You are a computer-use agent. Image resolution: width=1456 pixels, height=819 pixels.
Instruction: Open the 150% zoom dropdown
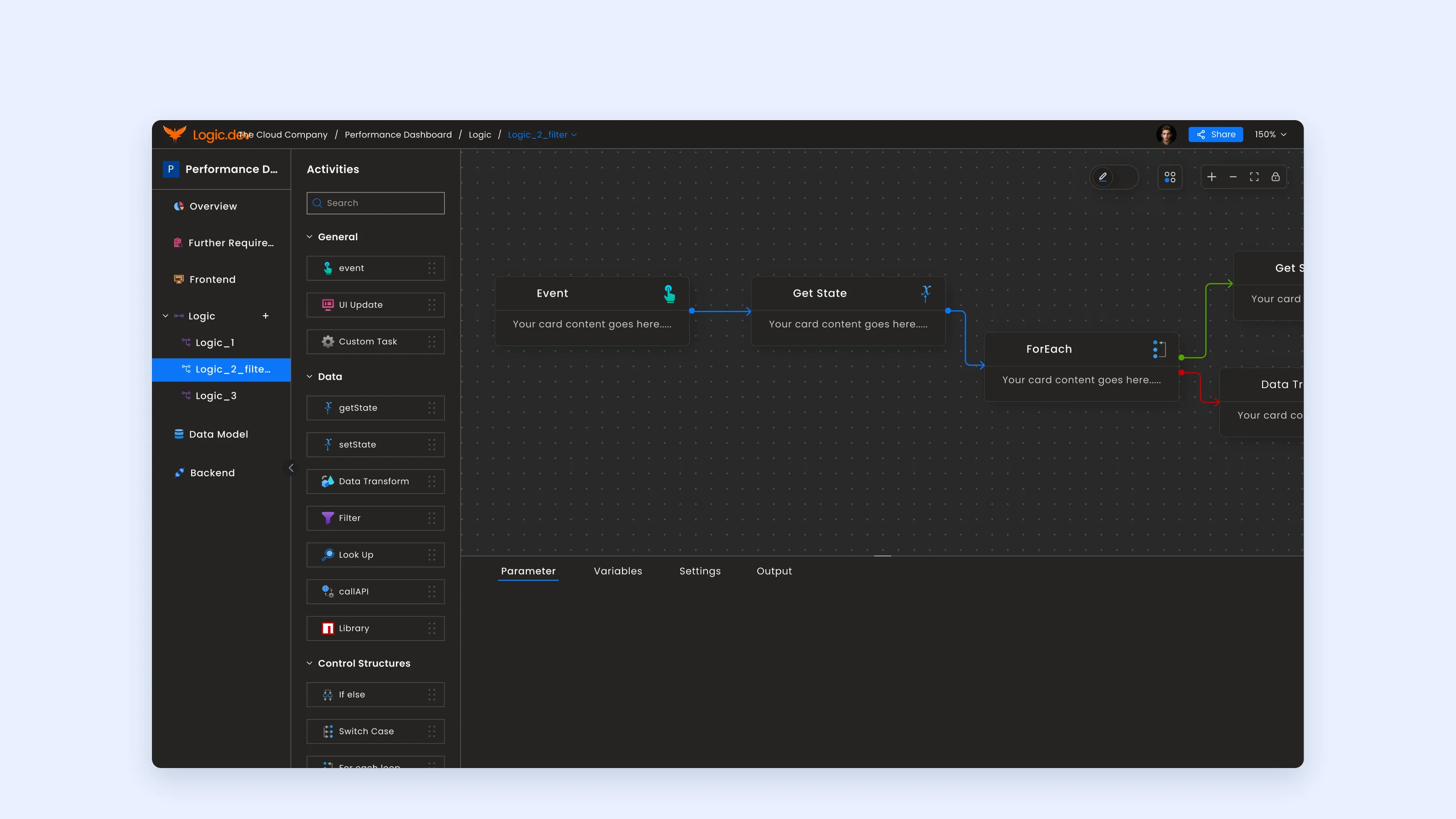click(x=1270, y=135)
